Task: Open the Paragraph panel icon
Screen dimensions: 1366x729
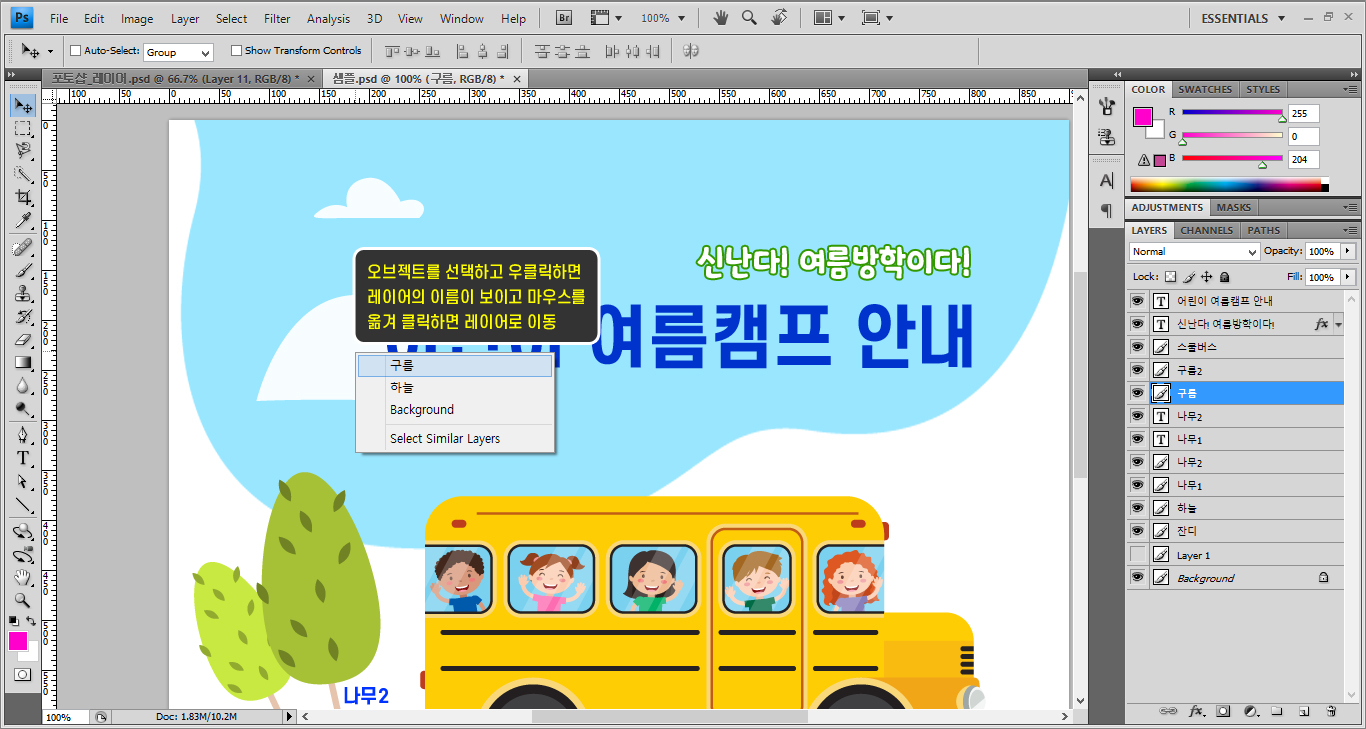Action: point(1106,210)
